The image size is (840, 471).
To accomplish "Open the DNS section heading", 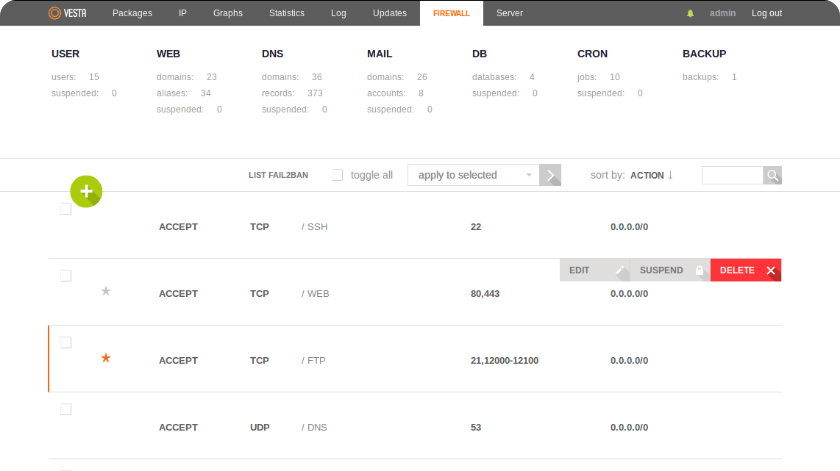I will 272,54.
